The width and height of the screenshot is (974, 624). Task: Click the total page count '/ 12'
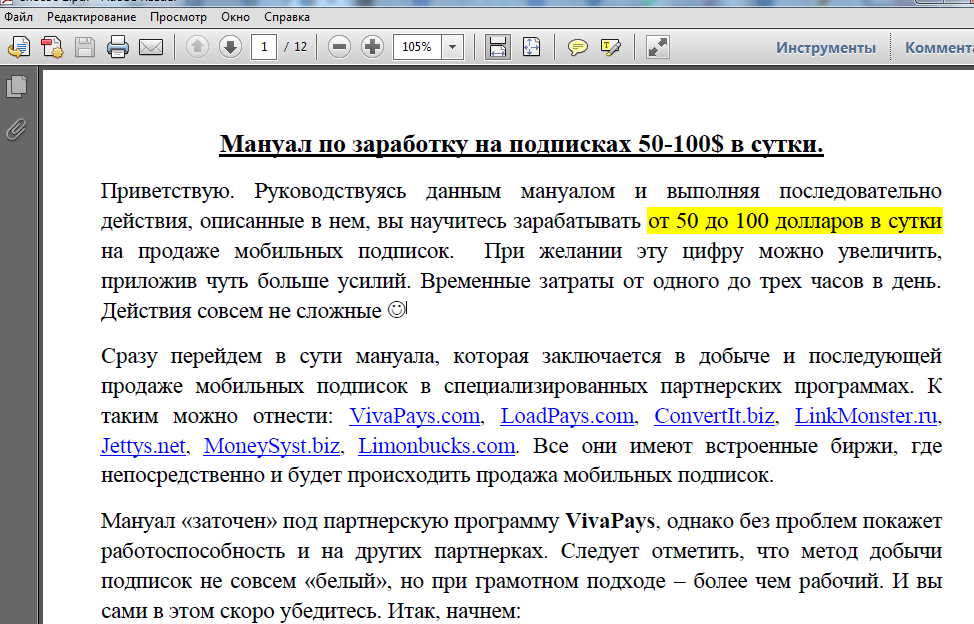[x=296, y=47]
